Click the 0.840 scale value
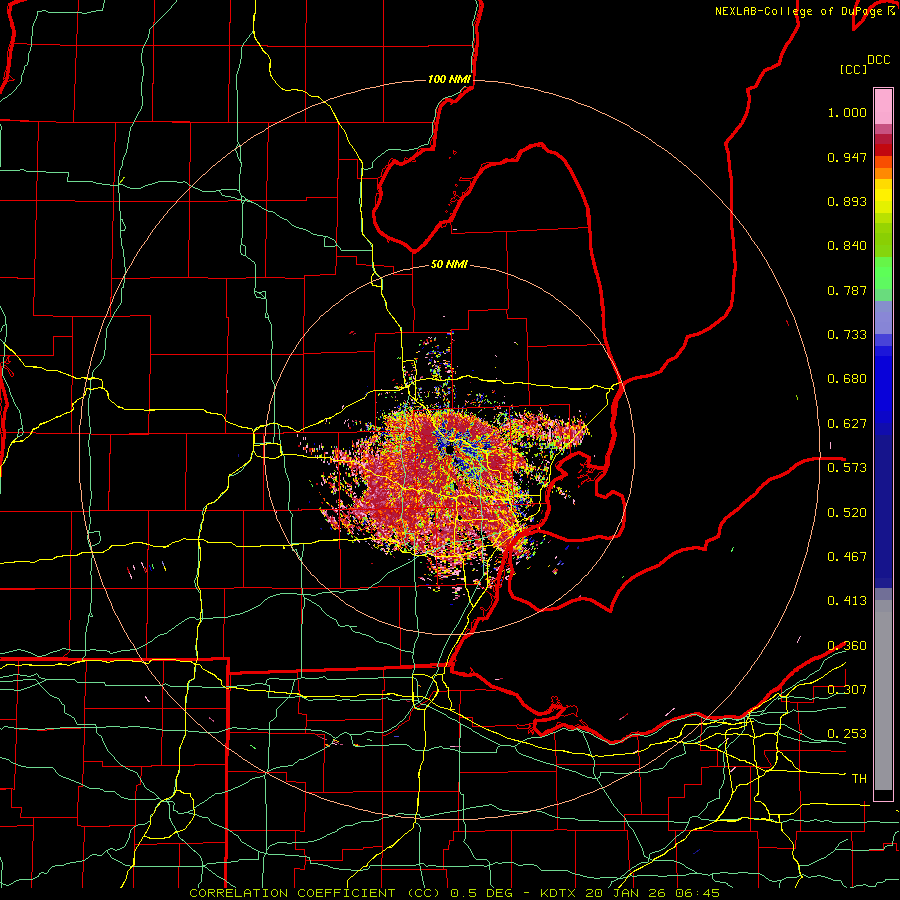The height and width of the screenshot is (900, 900). [x=847, y=246]
